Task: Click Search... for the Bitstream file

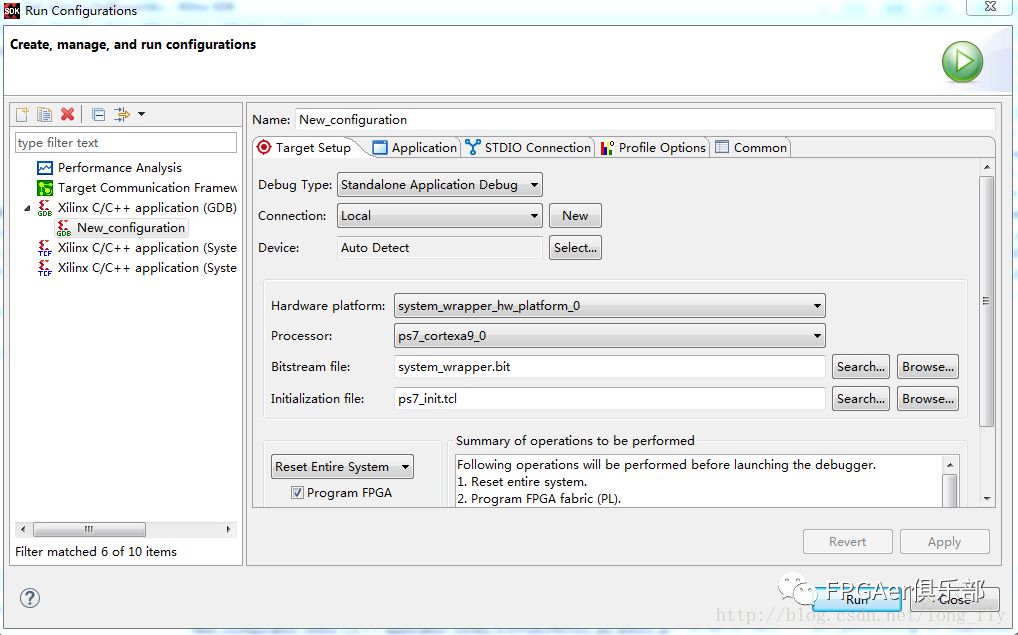Action: pos(861,367)
